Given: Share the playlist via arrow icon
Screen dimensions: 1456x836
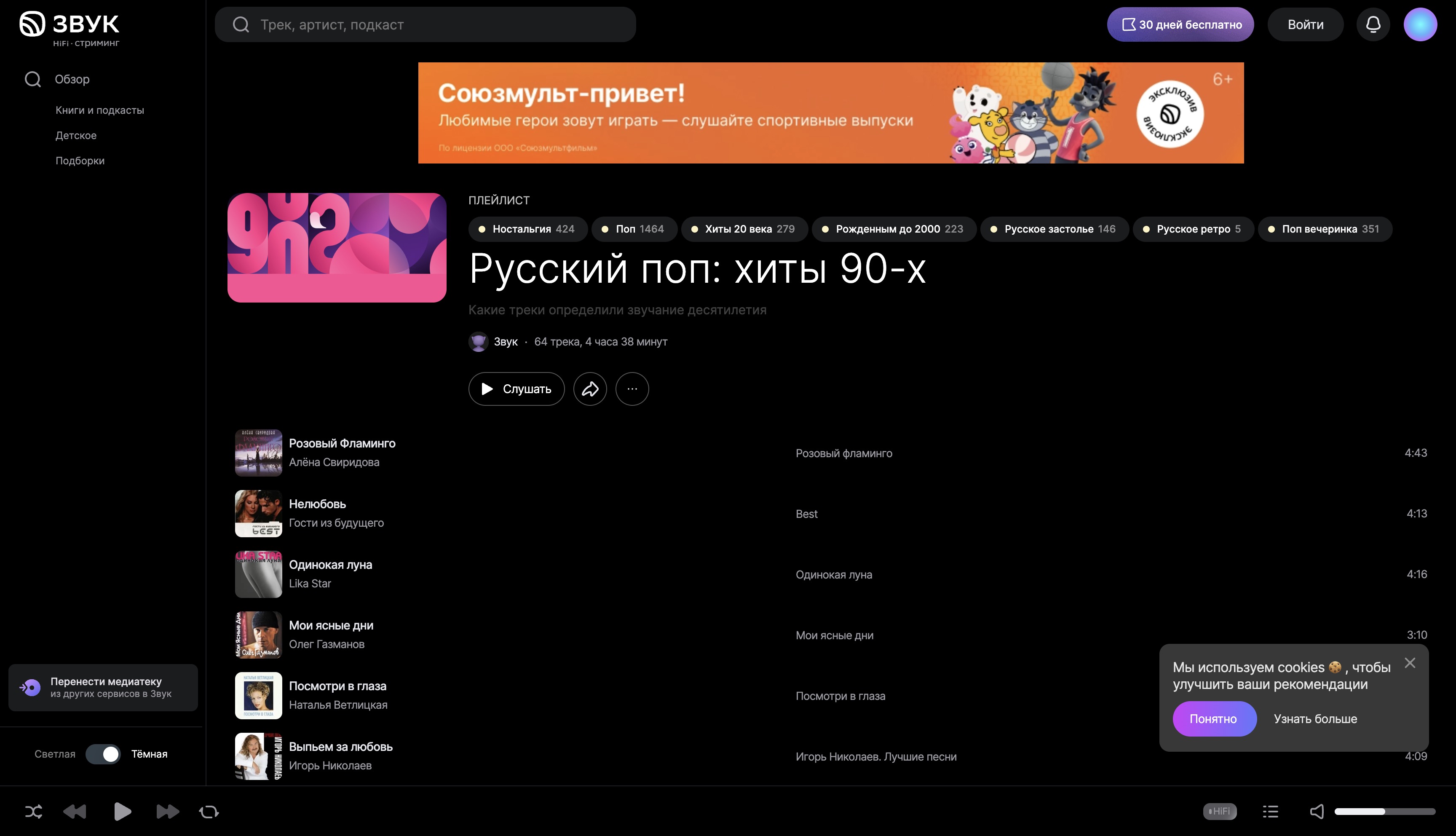Looking at the screenshot, I should pyautogui.click(x=590, y=389).
